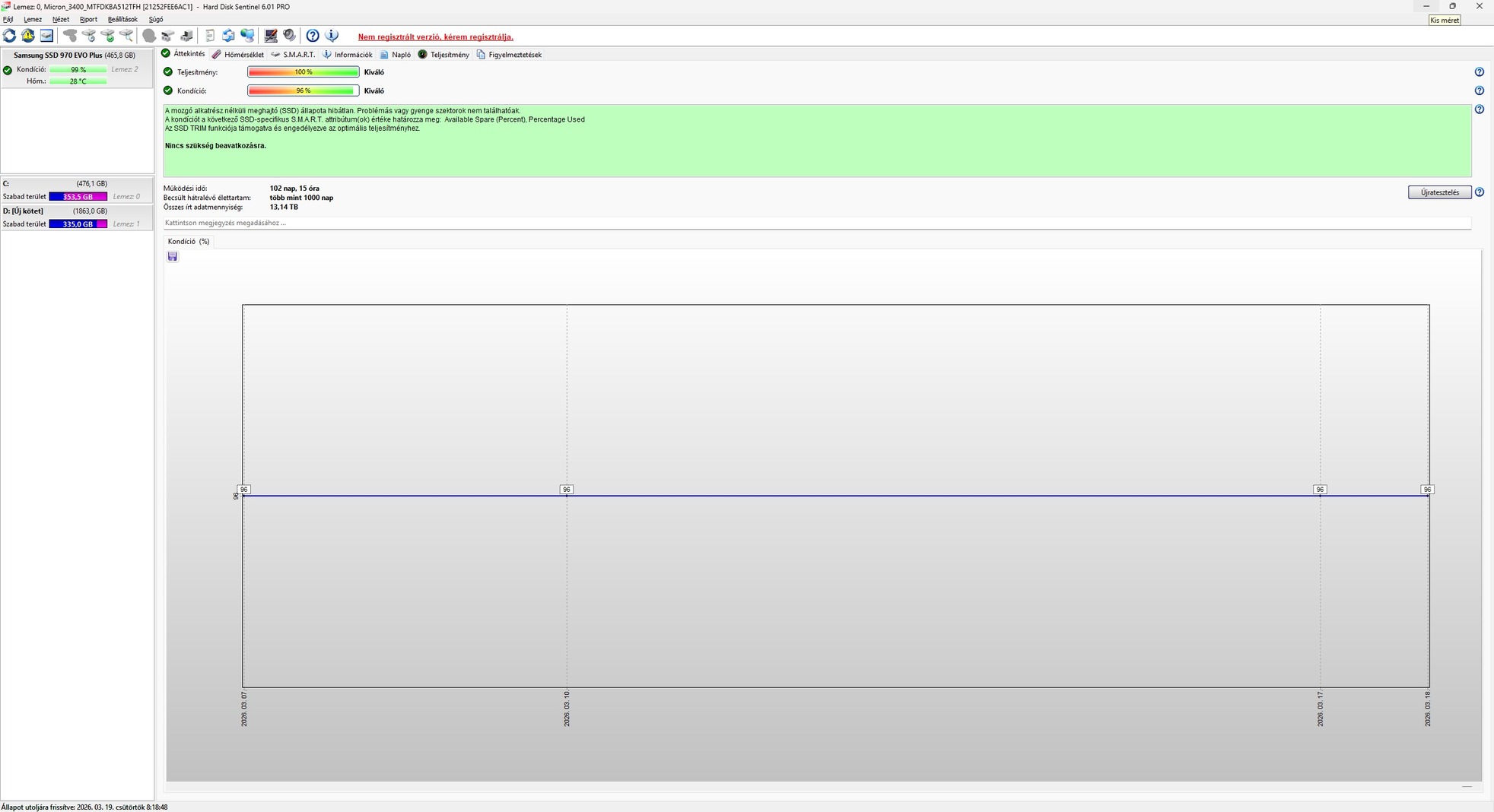Click the speaker sound toolbar icon
This screenshot has width=1494, height=812.
pyautogui.click(x=289, y=36)
